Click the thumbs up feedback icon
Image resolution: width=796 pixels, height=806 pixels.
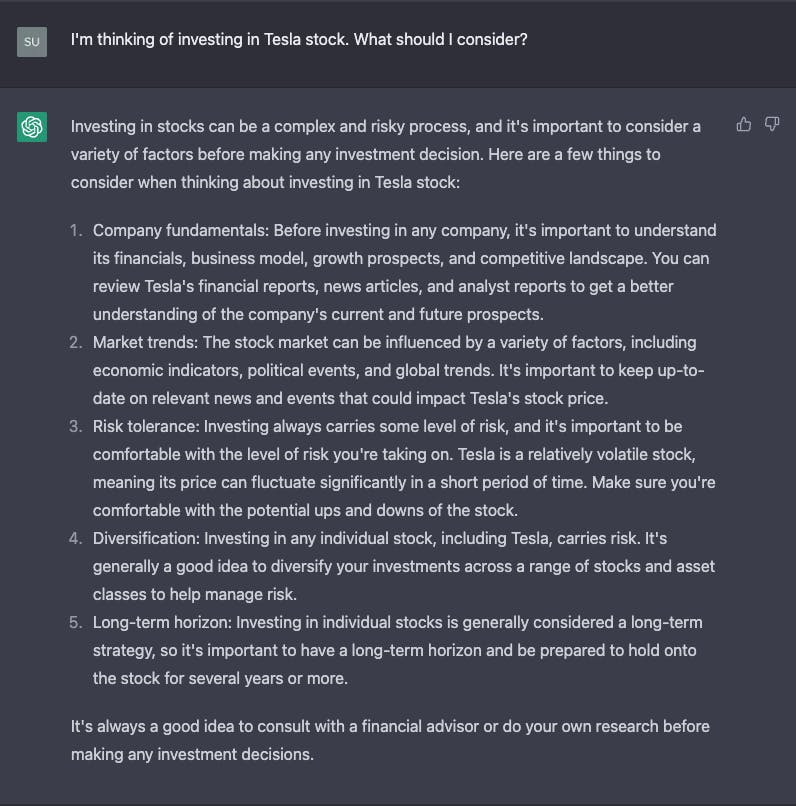point(744,124)
